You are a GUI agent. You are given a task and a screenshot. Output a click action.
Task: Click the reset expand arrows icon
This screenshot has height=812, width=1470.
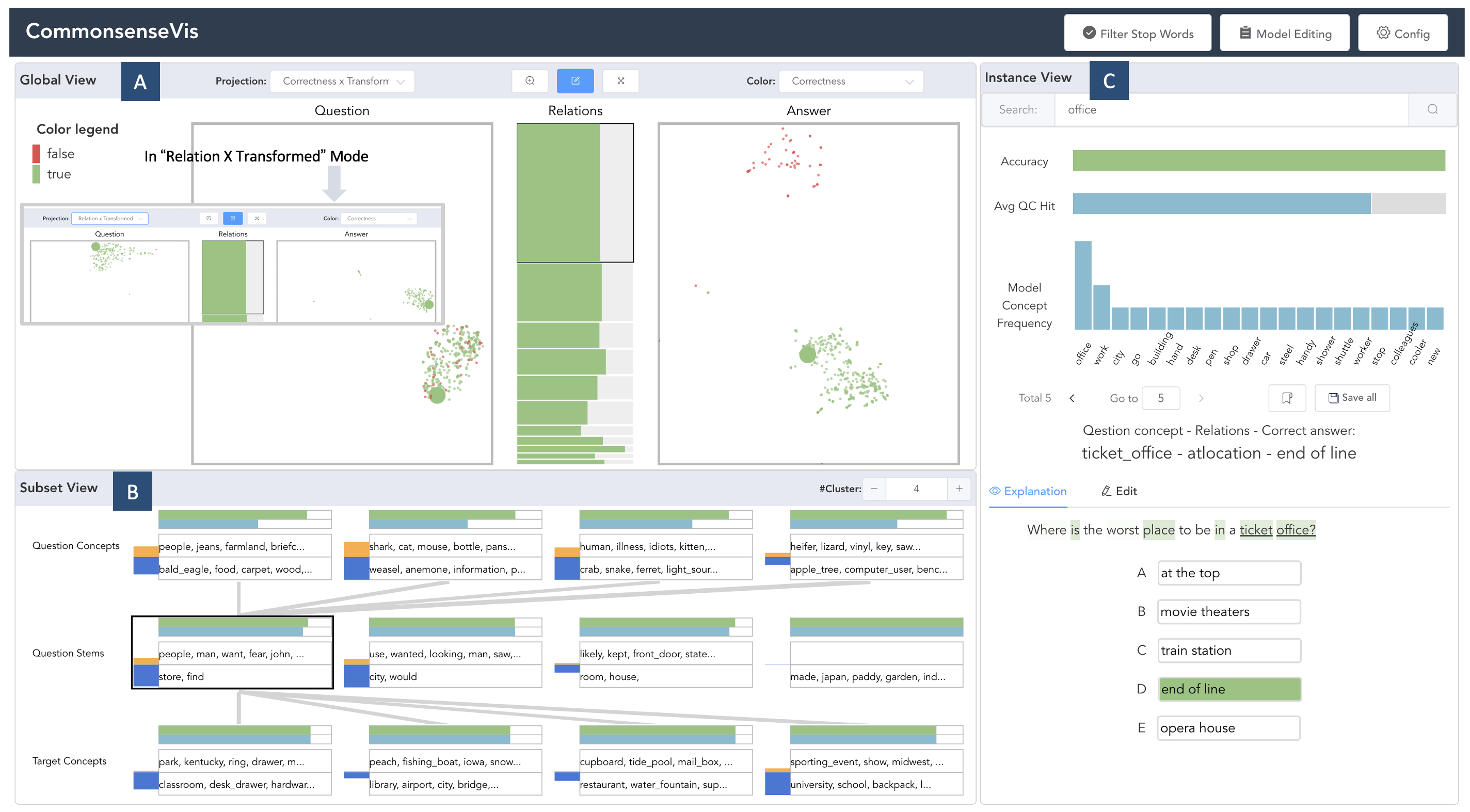[620, 81]
